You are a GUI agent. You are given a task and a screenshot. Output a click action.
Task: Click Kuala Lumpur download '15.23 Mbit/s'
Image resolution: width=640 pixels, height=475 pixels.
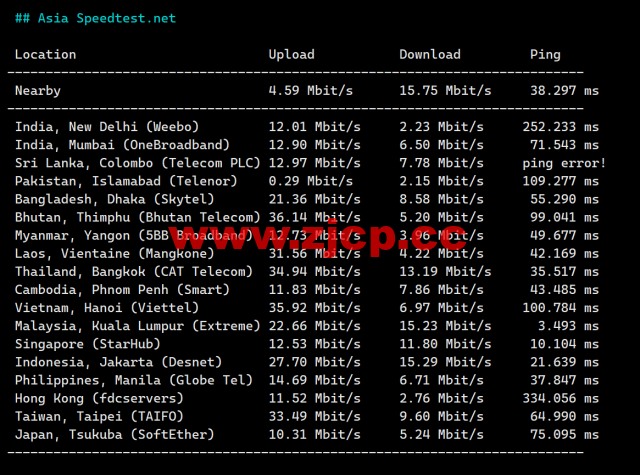pos(445,326)
